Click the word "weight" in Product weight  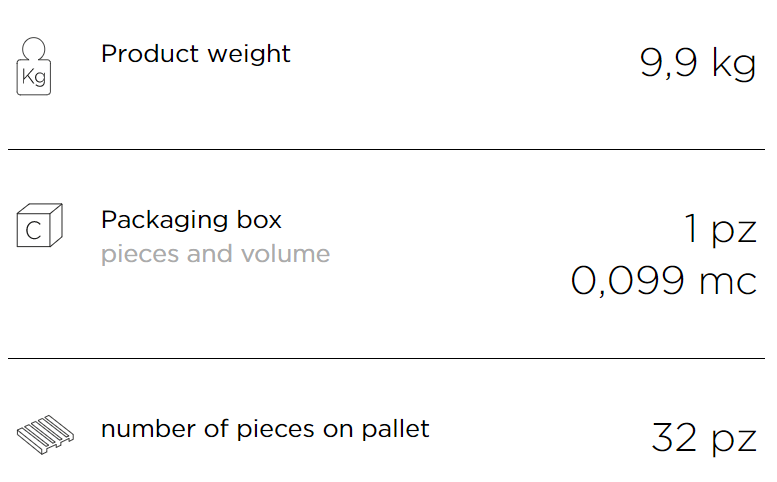click(249, 55)
